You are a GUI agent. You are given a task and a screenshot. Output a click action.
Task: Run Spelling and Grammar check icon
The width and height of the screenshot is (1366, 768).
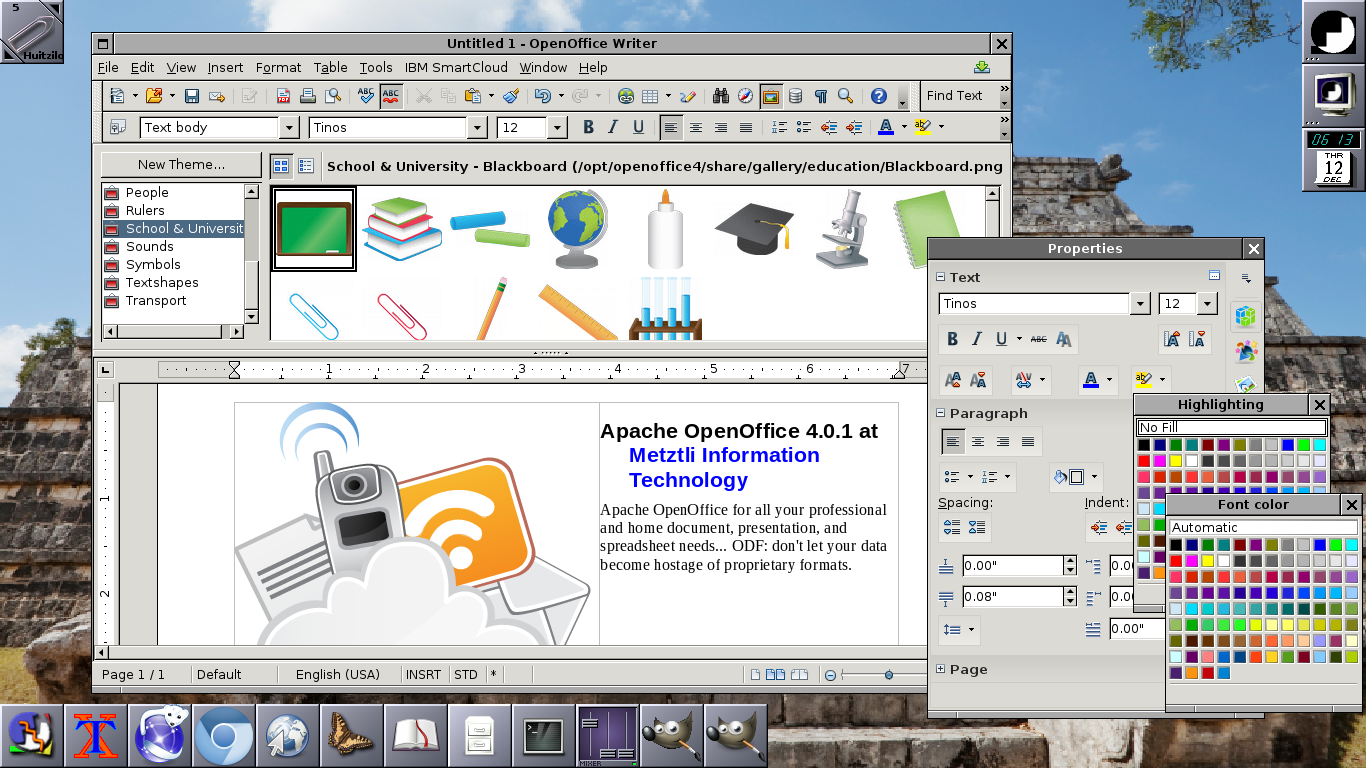coord(366,96)
